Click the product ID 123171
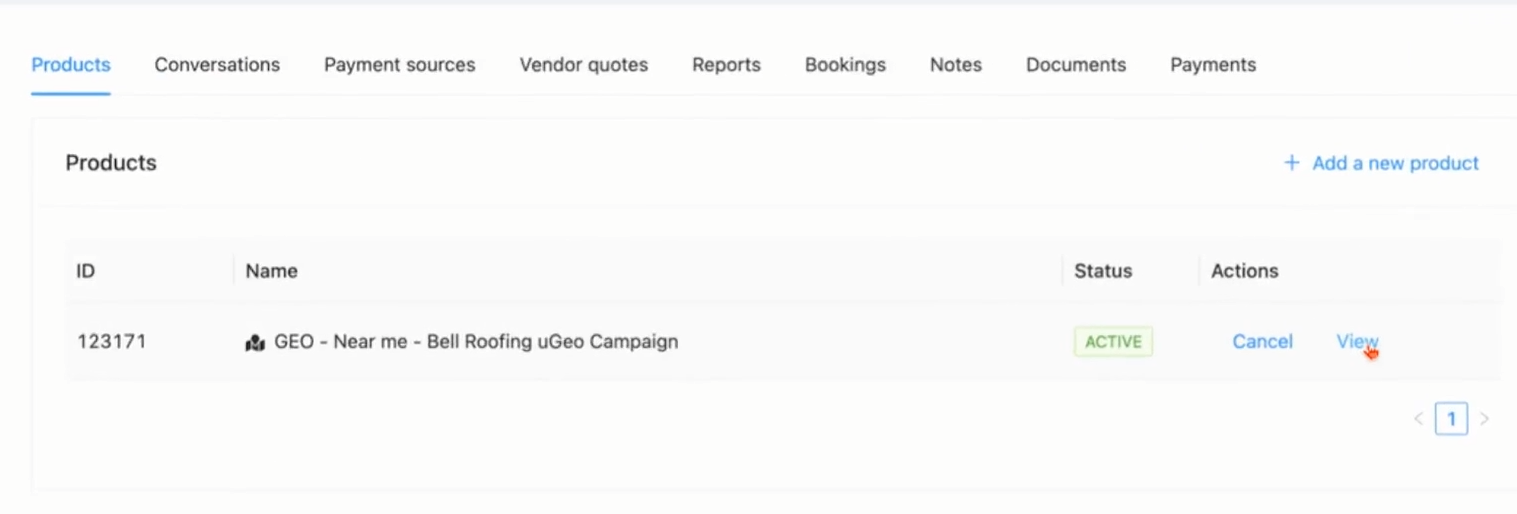The height and width of the screenshot is (514, 1517). tap(112, 342)
